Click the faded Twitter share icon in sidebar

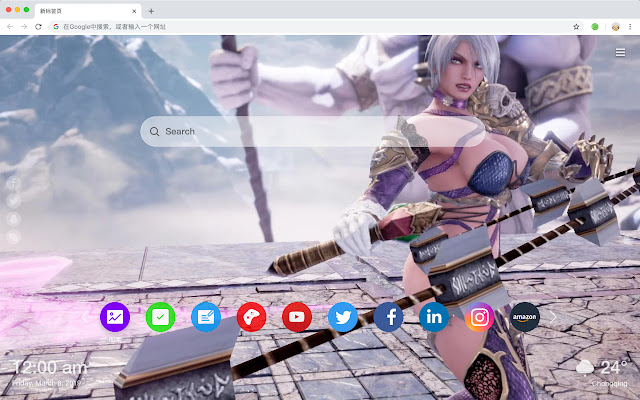coord(13,201)
